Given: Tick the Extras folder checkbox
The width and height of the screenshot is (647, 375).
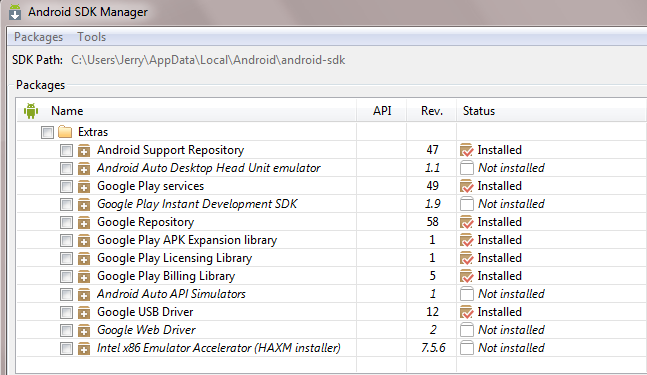Looking at the screenshot, I should pos(47,132).
